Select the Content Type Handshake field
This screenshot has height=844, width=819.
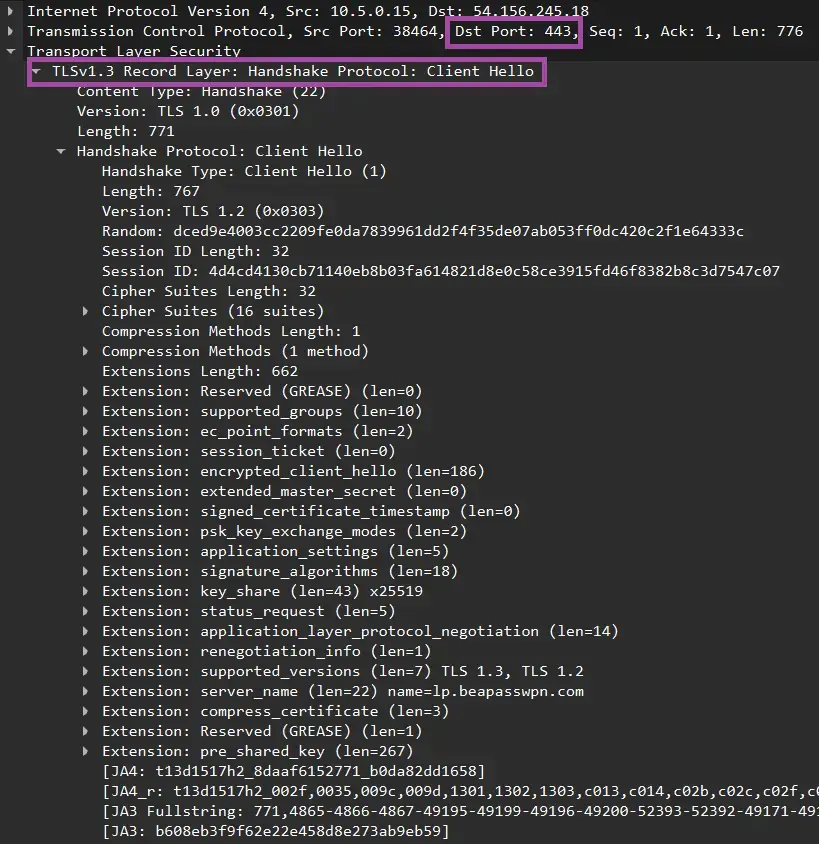(200, 91)
